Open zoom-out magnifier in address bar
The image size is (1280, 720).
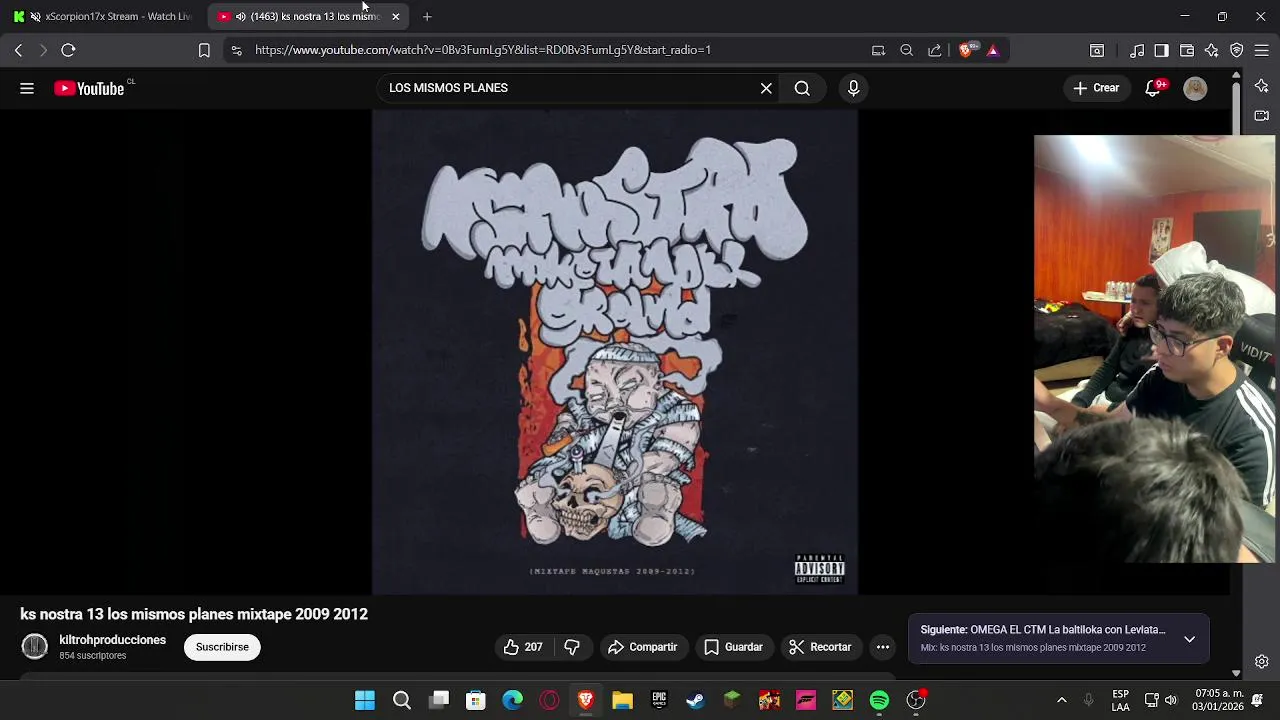pyautogui.click(x=907, y=50)
